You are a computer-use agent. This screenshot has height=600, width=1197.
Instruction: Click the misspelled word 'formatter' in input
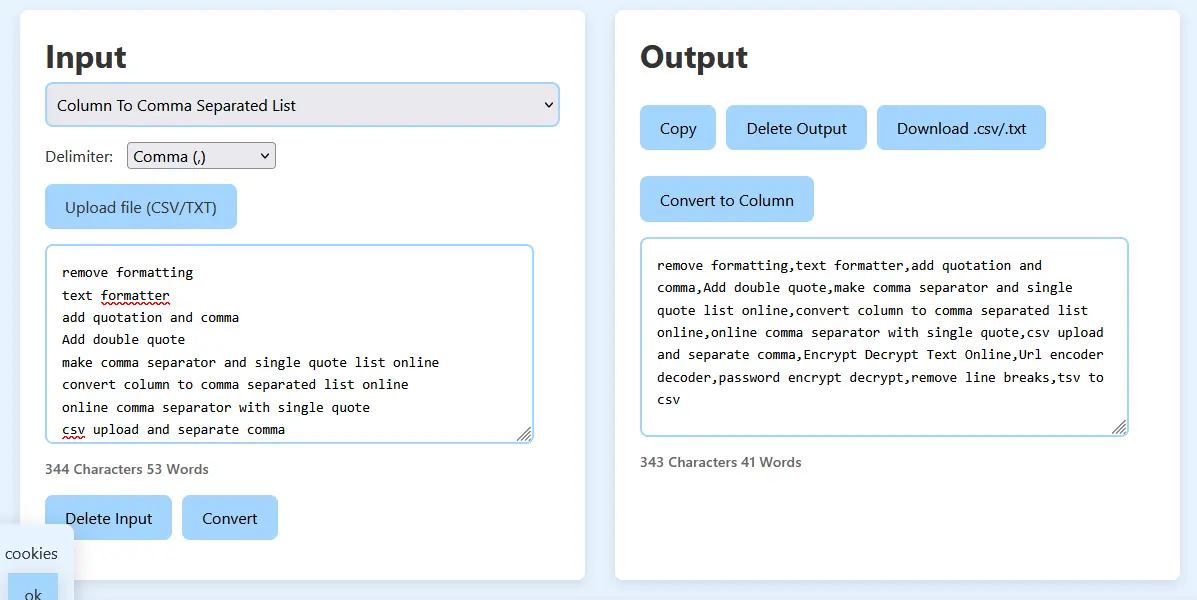click(x=135, y=295)
